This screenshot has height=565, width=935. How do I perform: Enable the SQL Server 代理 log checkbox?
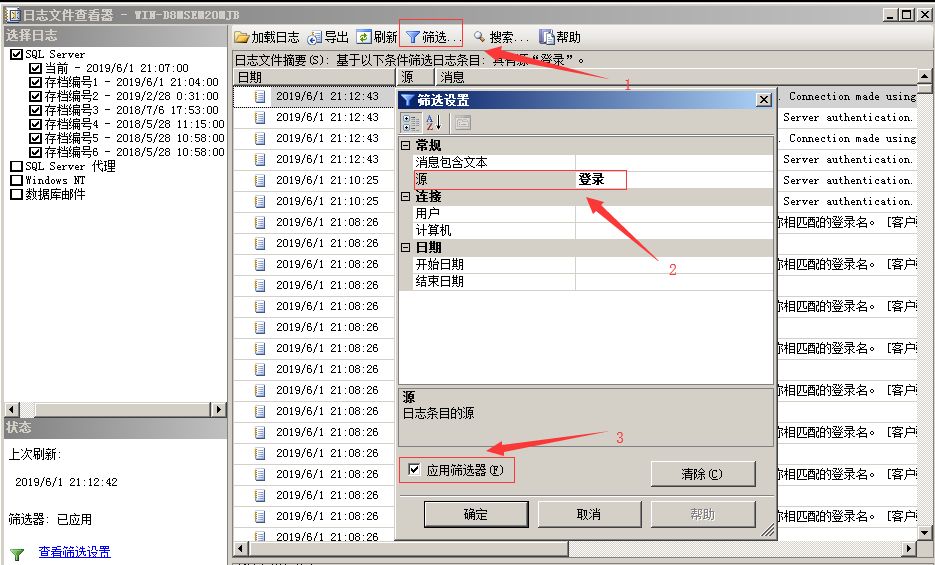coord(17,166)
